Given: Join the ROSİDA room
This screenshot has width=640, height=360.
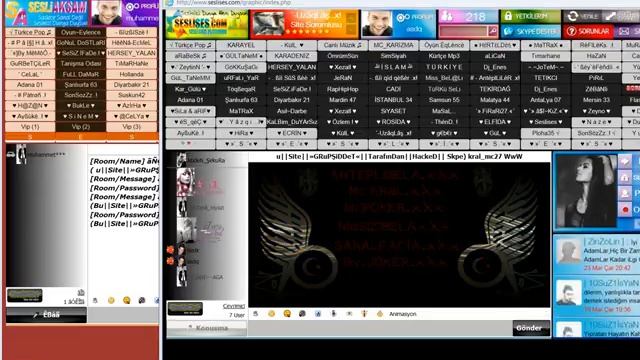Looking at the screenshot, I should tap(393, 122).
